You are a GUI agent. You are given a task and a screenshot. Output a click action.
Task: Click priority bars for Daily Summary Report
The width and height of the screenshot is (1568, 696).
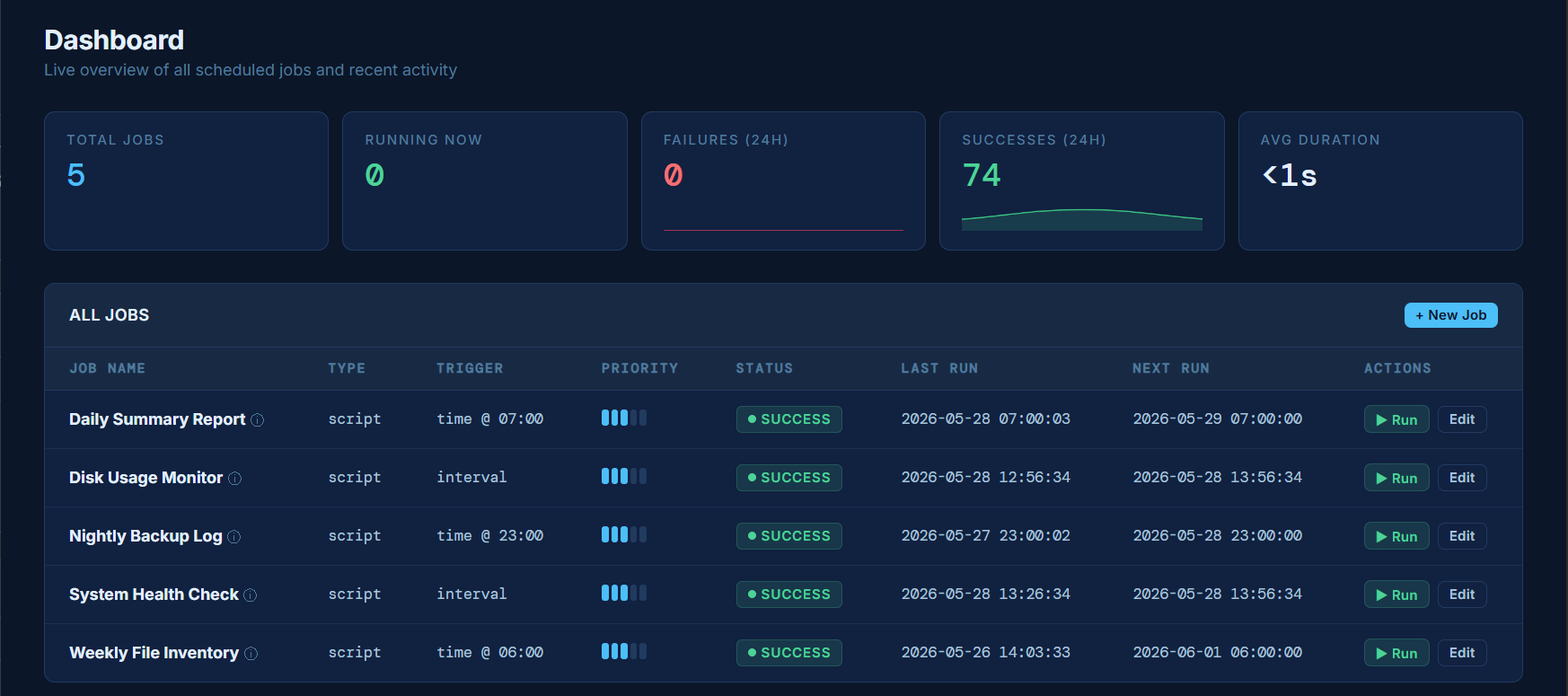point(624,418)
